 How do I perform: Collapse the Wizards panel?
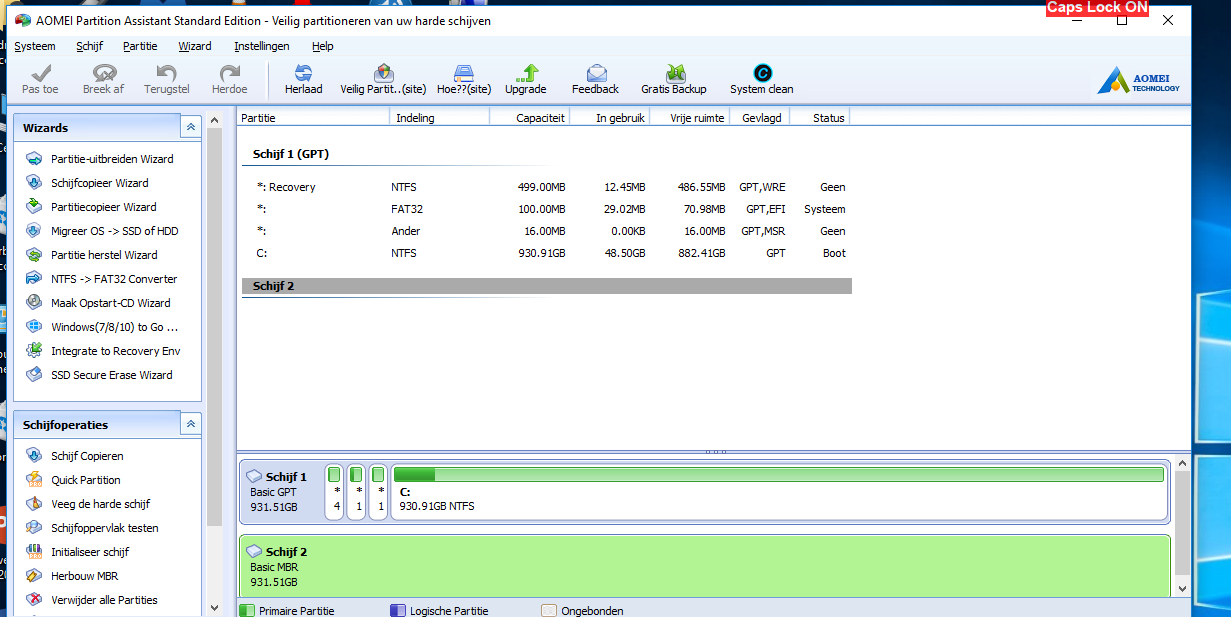(190, 127)
